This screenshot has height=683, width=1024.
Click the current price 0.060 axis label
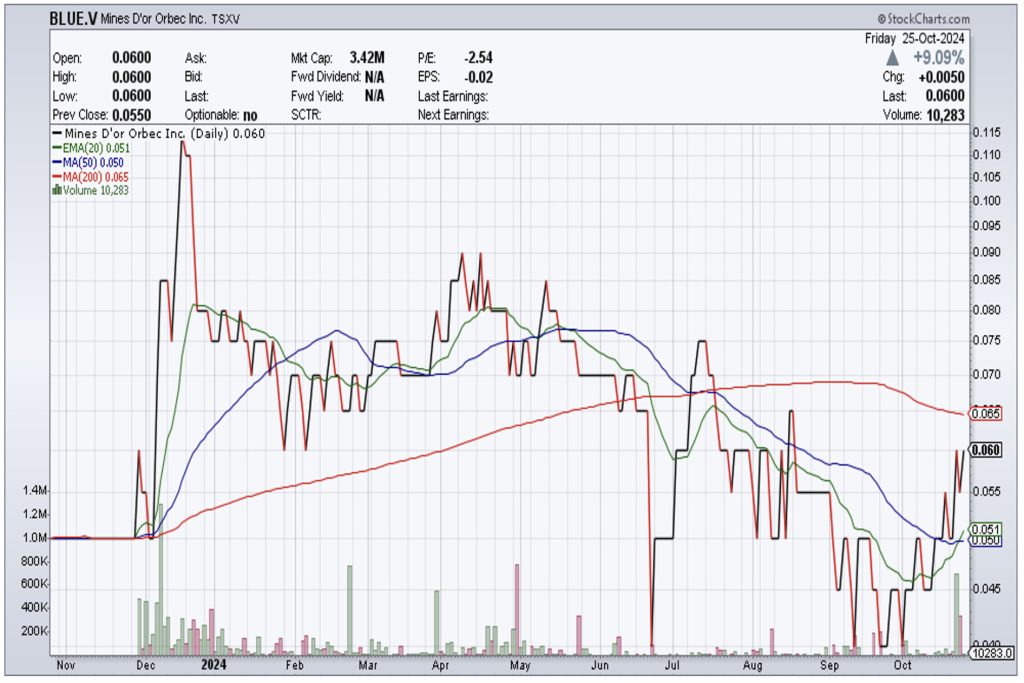[987, 450]
